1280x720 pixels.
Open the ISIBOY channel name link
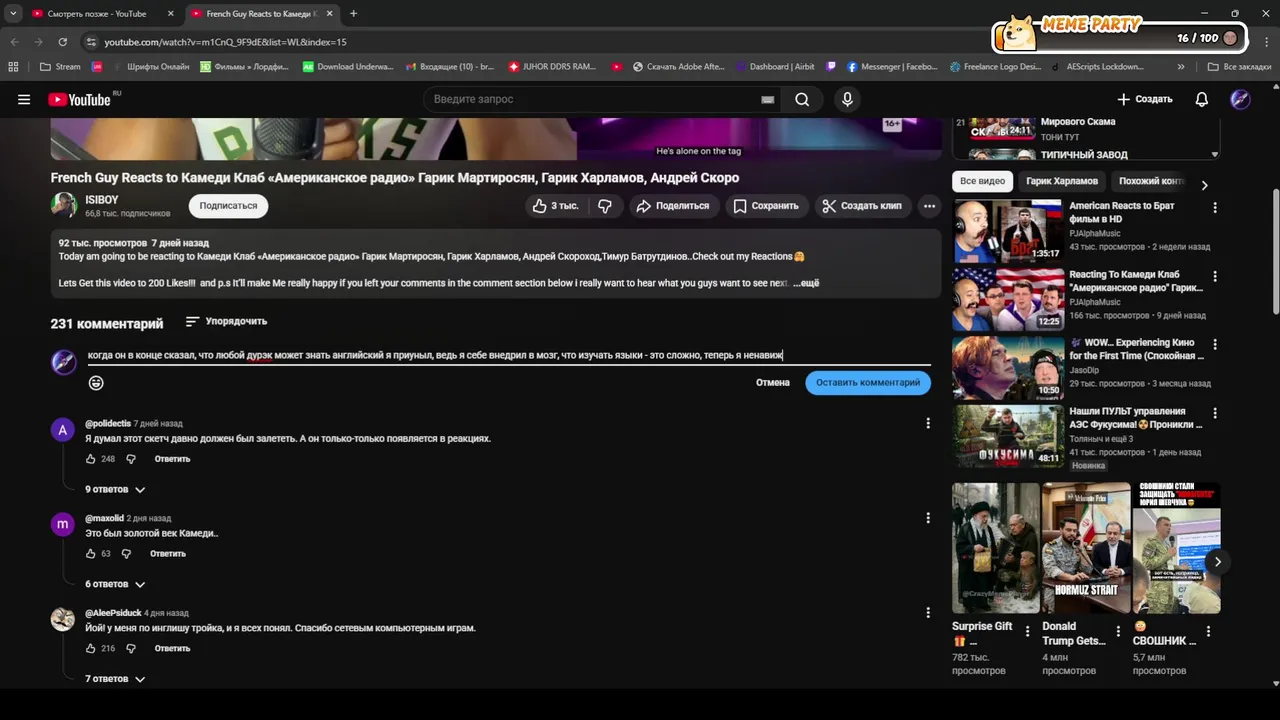coord(102,200)
